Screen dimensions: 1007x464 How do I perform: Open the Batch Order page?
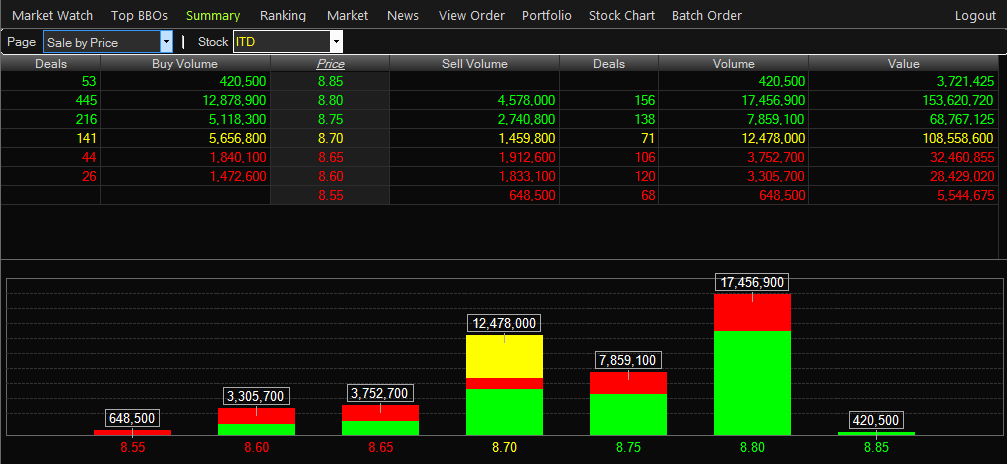(707, 16)
